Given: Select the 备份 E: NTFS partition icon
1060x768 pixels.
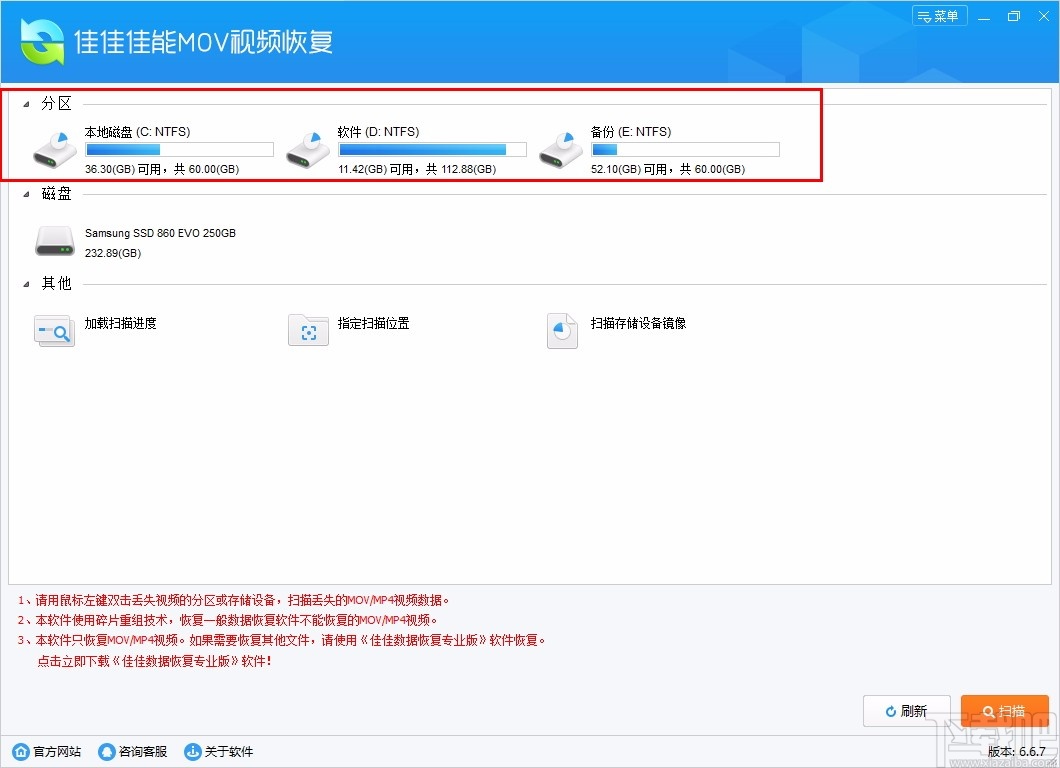Looking at the screenshot, I should (x=561, y=147).
